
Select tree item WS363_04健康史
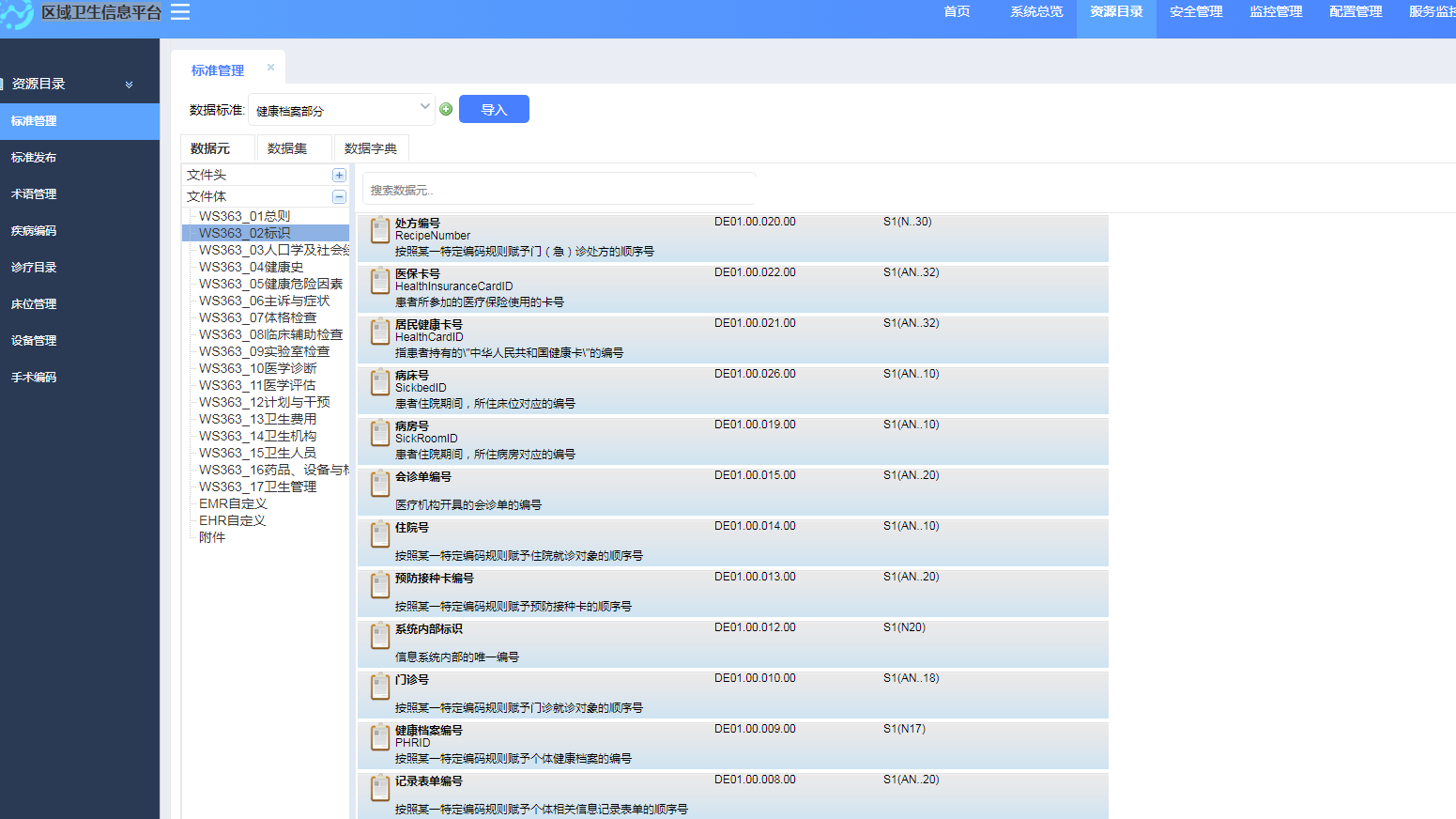pyautogui.click(x=251, y=267)
